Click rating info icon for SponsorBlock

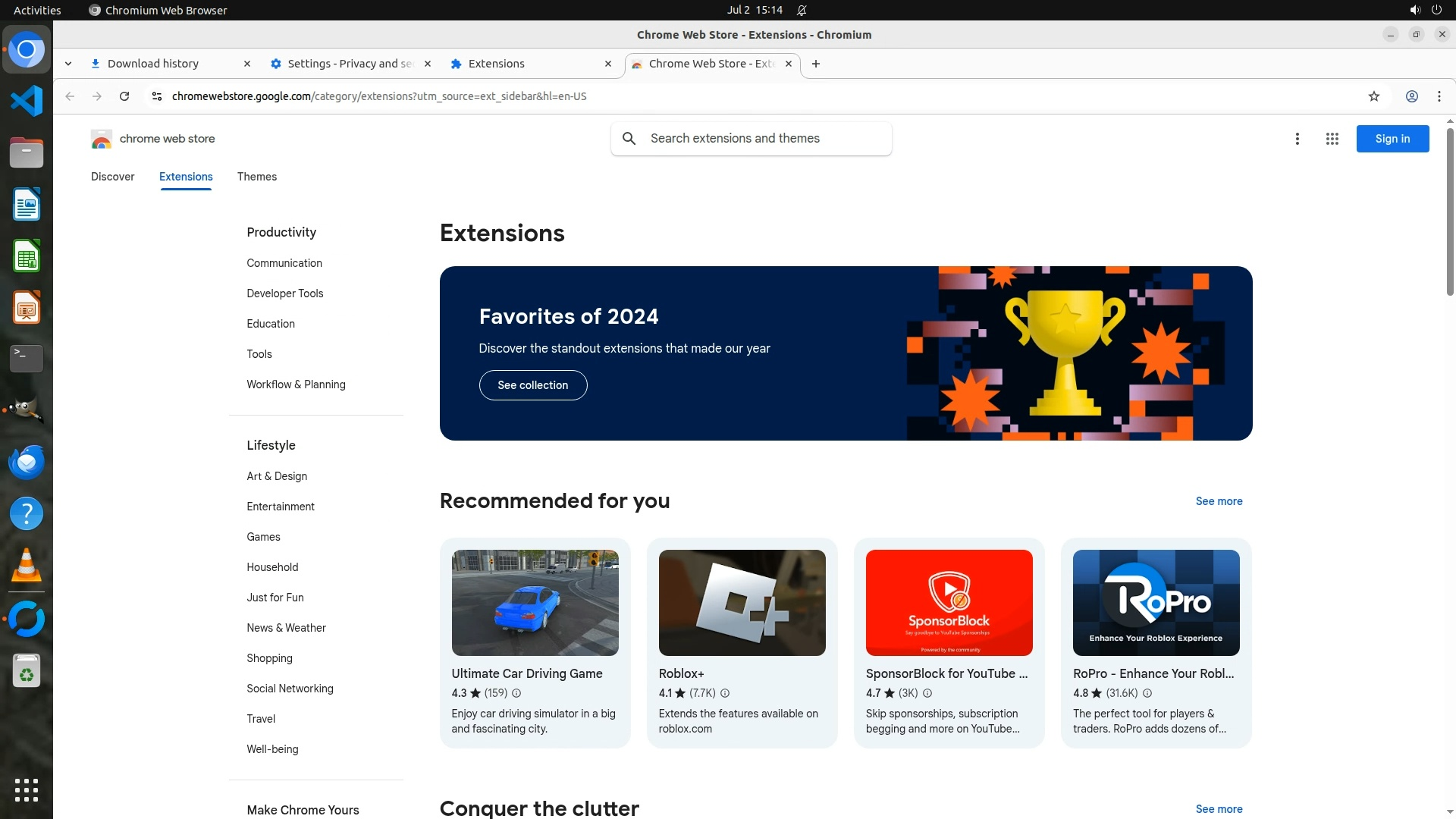(927, 693)
